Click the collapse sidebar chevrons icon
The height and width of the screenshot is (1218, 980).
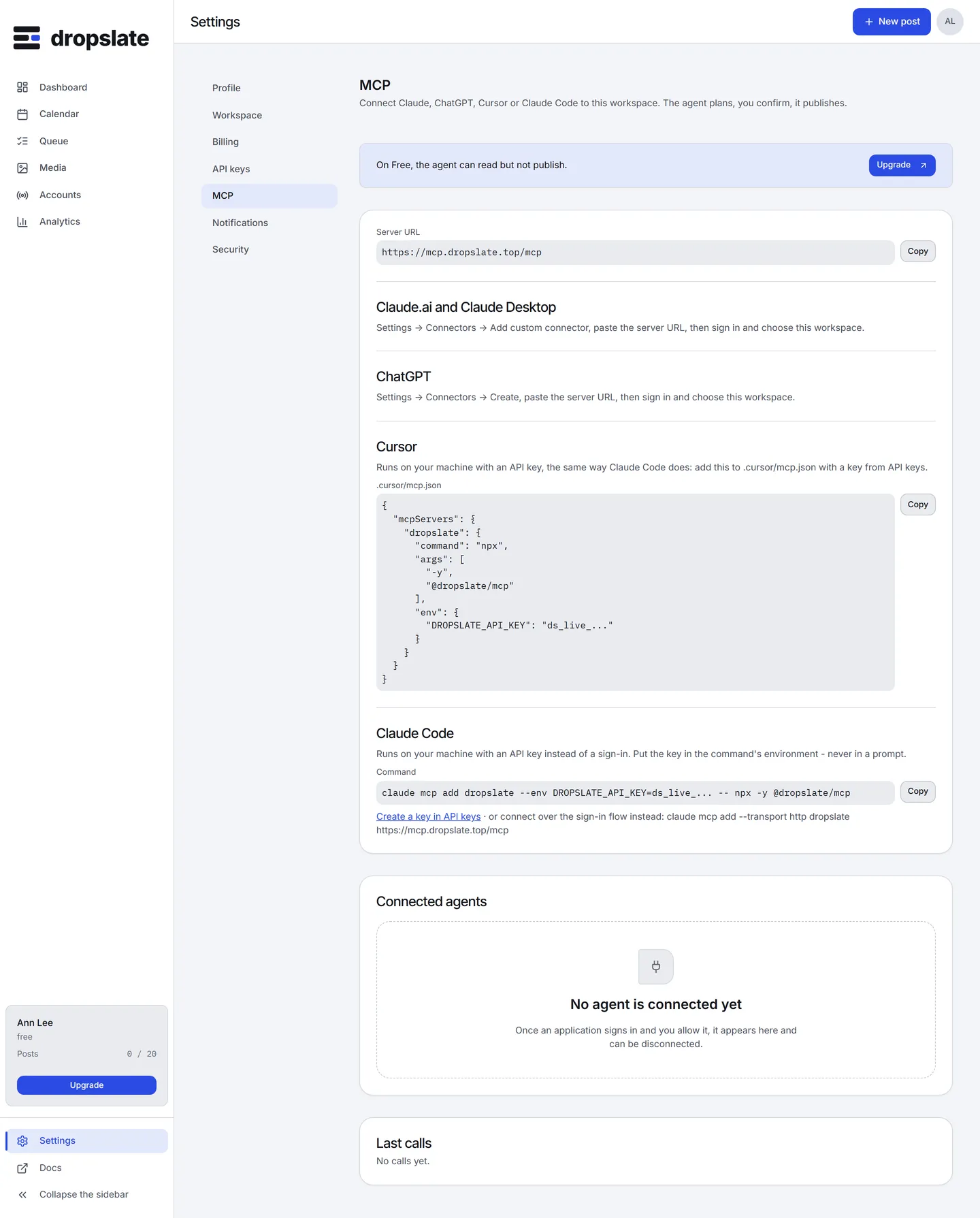click(x=22, y=1195)
